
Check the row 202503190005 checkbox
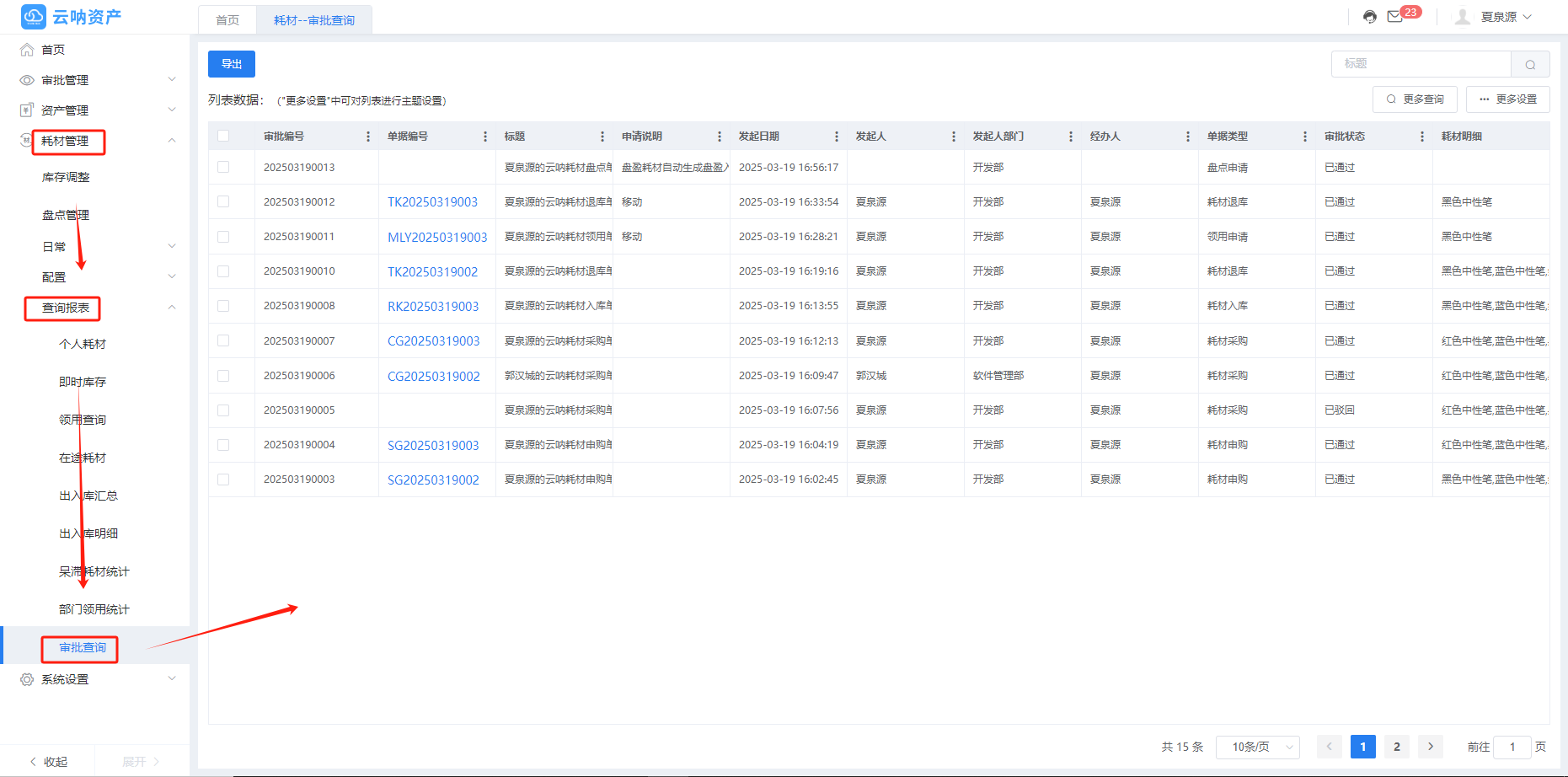[x=223, y=410]
